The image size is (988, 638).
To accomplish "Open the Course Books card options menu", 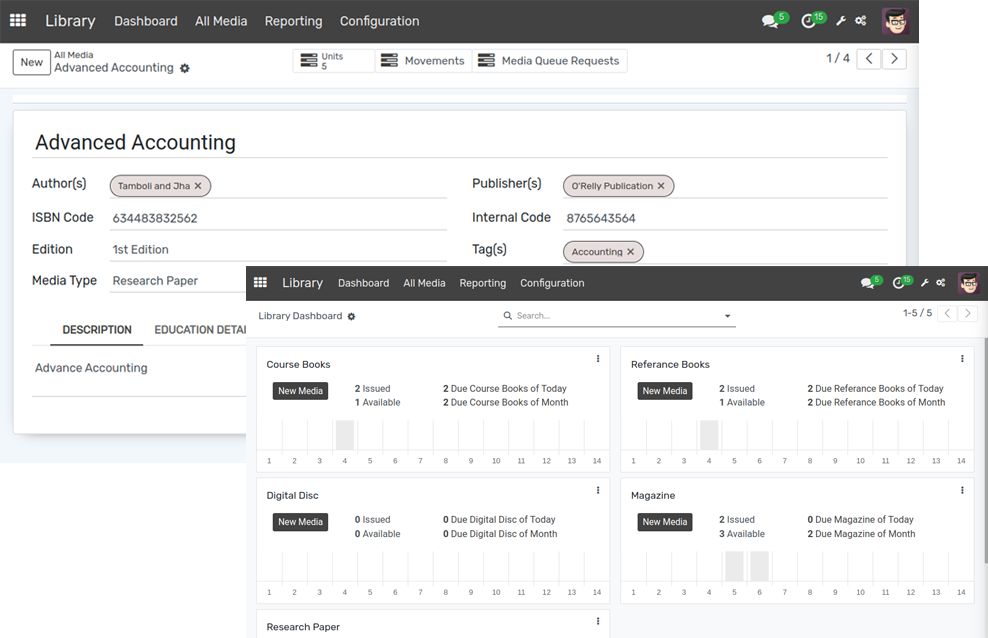I will click(x=598, y=358).
